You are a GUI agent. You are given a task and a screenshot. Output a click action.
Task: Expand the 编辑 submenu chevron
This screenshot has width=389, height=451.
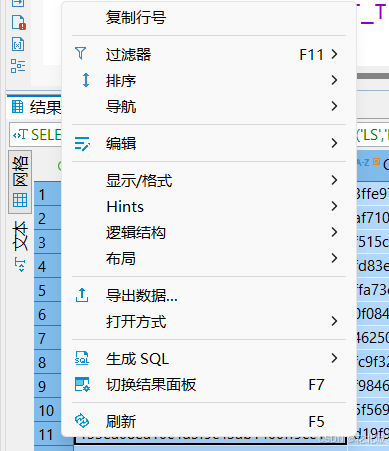pyautogui.click(x=334, y=143)
